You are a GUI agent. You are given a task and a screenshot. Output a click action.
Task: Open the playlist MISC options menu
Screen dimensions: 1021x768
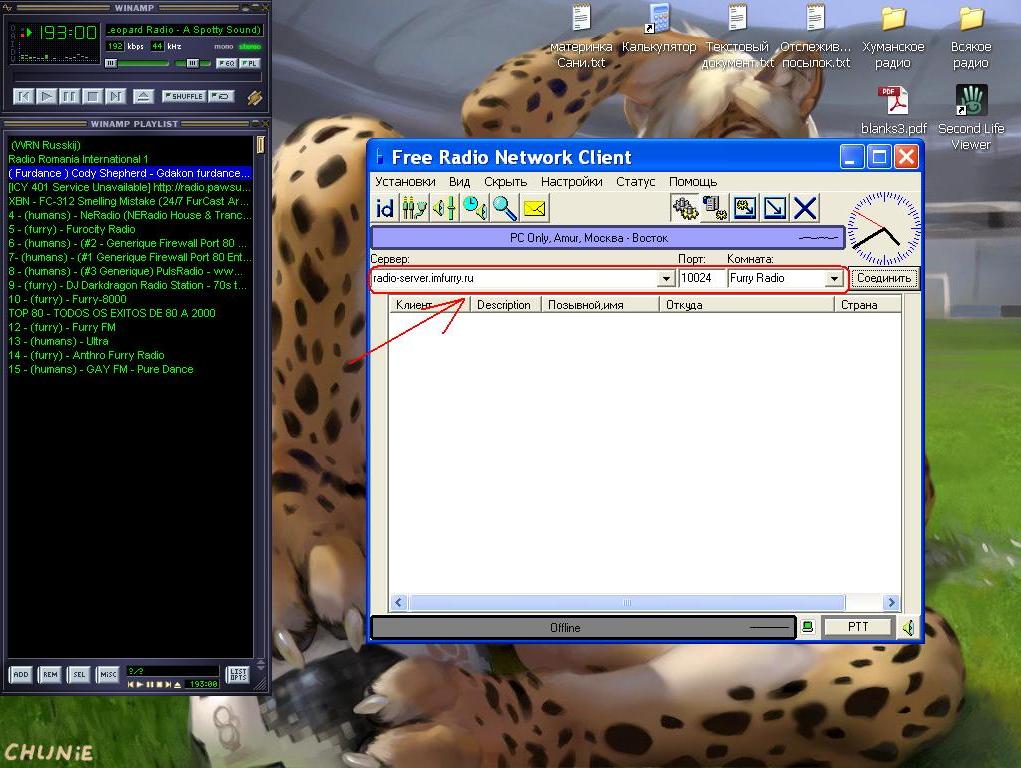pos(108,675)
